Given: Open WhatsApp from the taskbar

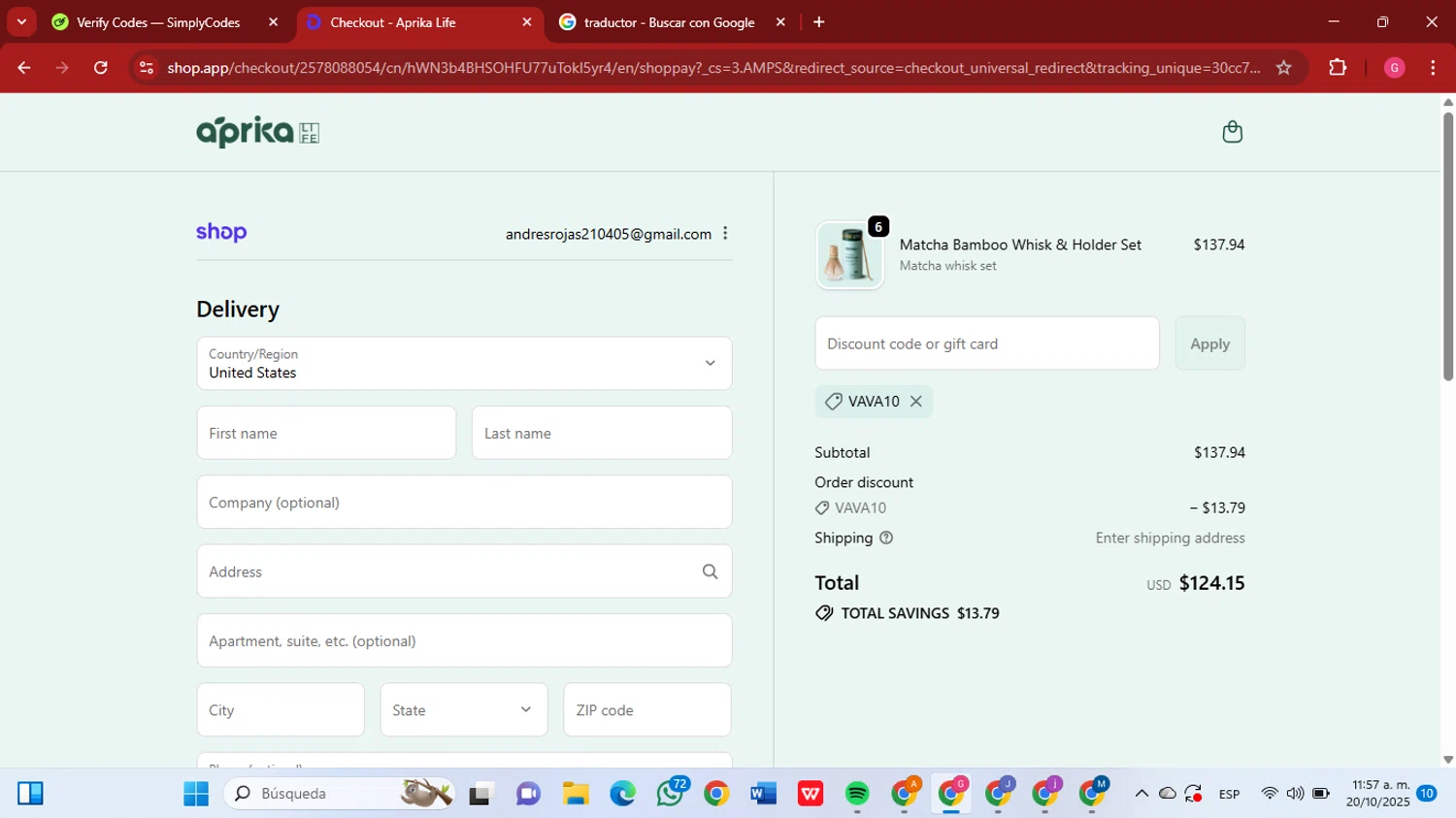Looking at the screenshot, I should coord(670,794).
